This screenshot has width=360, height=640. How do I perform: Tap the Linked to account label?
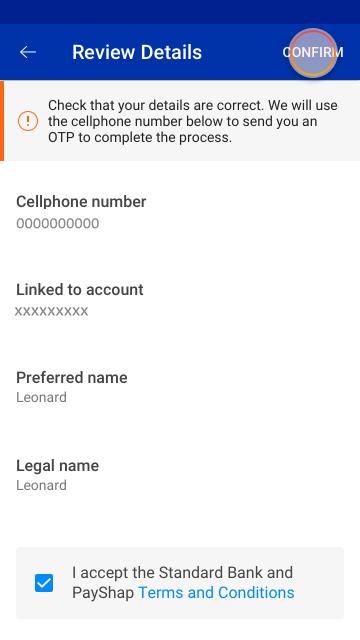80,289
